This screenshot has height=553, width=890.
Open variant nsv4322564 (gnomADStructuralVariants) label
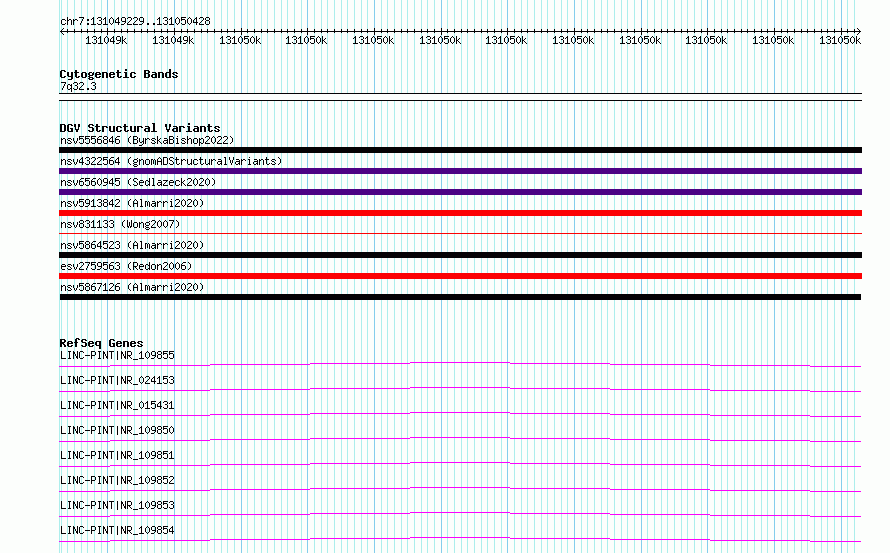[171, 161]
